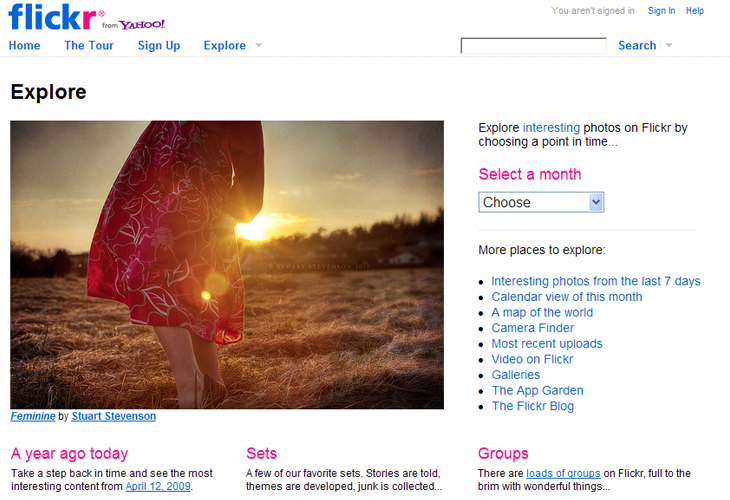Image resolution: width=730 pixels, height=500 pixels.
Task: Go to Sign Up page
Action: [159, 45]
